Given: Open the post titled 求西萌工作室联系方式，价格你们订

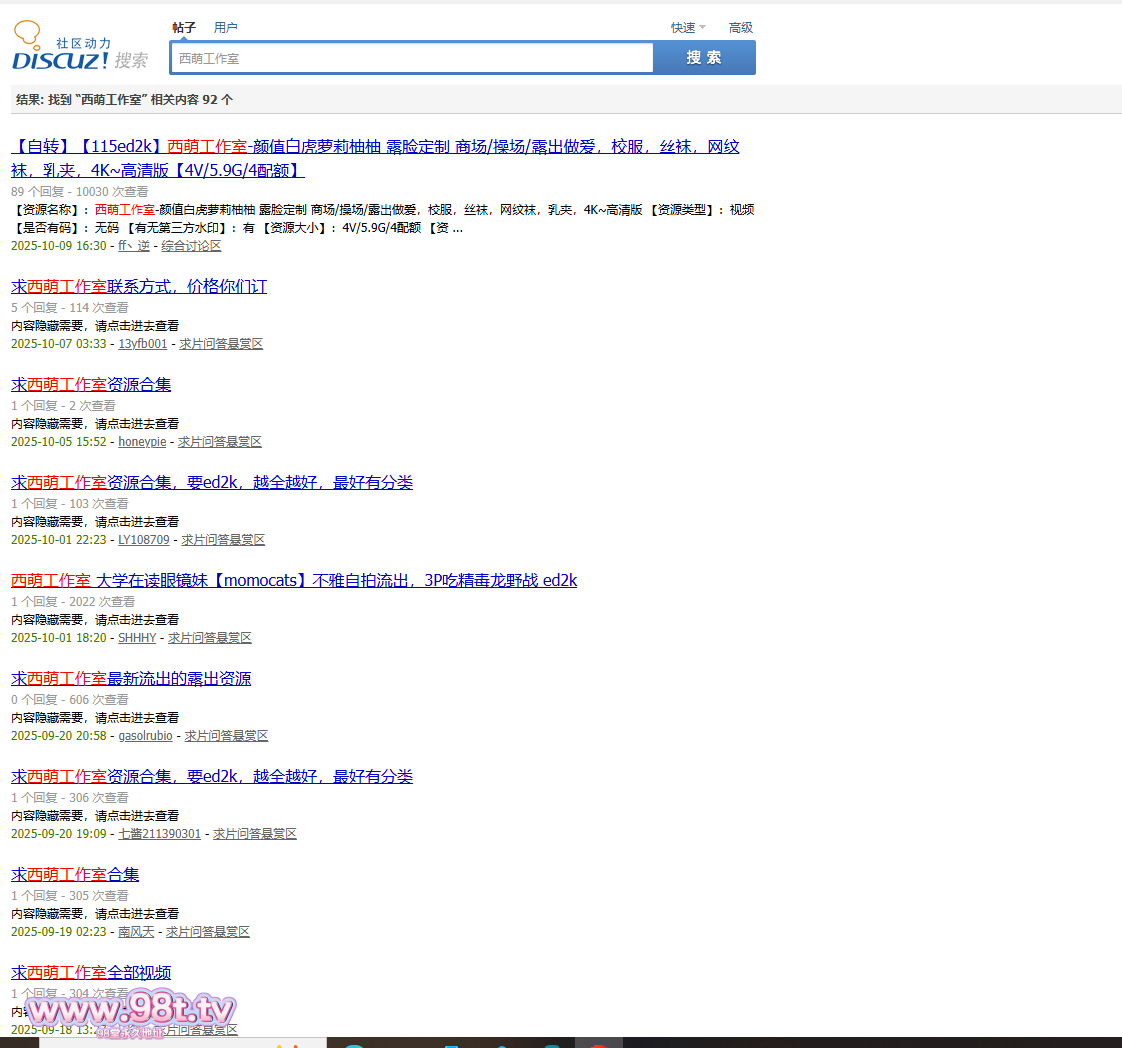Looking at the screenshot, I should [139, 287].
